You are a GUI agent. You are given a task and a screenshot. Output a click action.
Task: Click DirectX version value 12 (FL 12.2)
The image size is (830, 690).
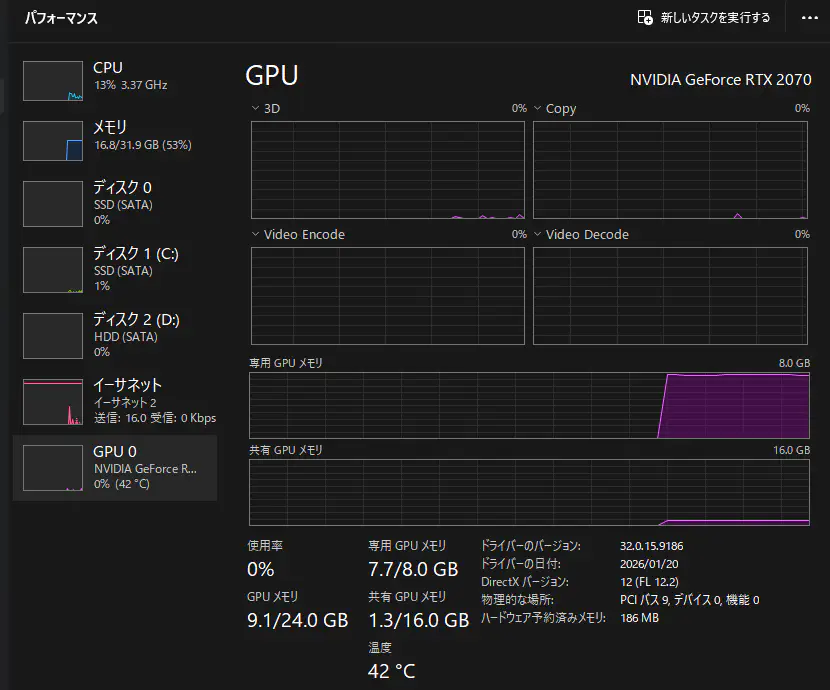click(649, 582)
